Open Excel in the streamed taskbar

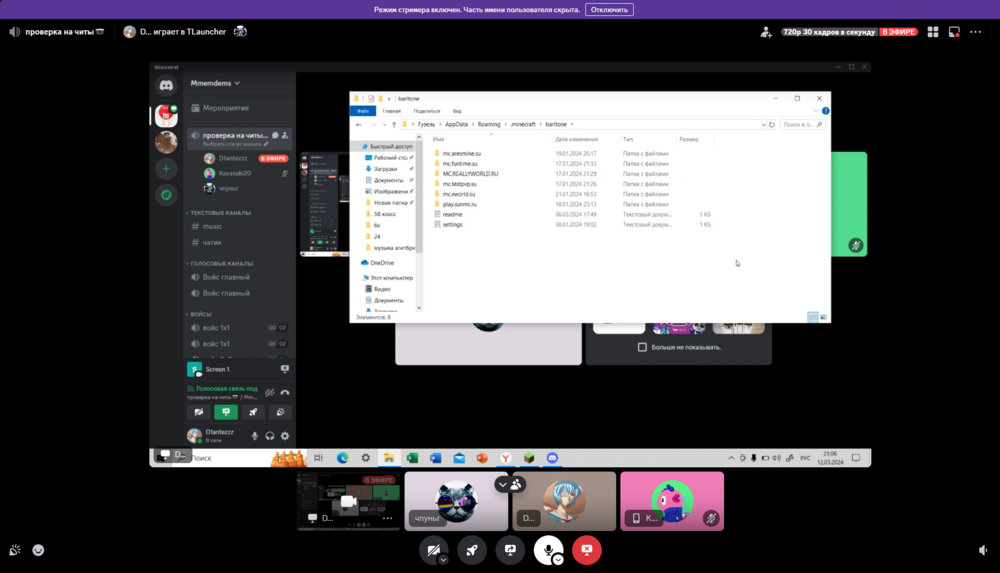412,458
